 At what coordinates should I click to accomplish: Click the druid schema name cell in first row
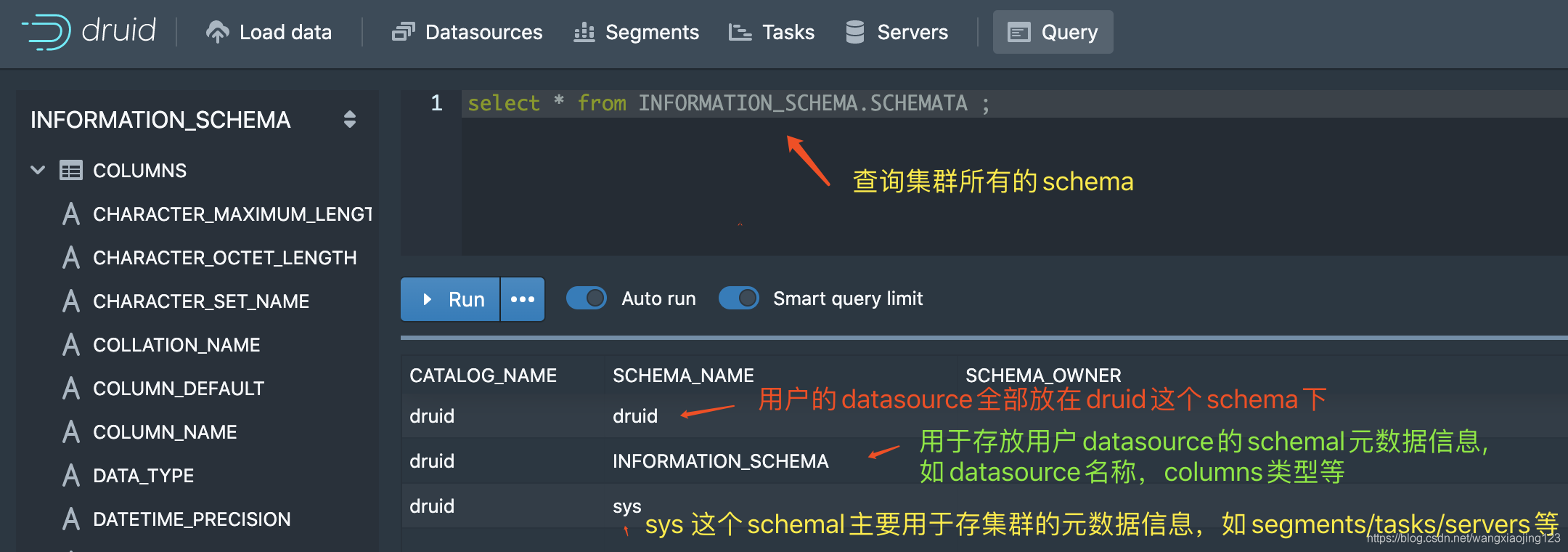(x=635, y=416)
